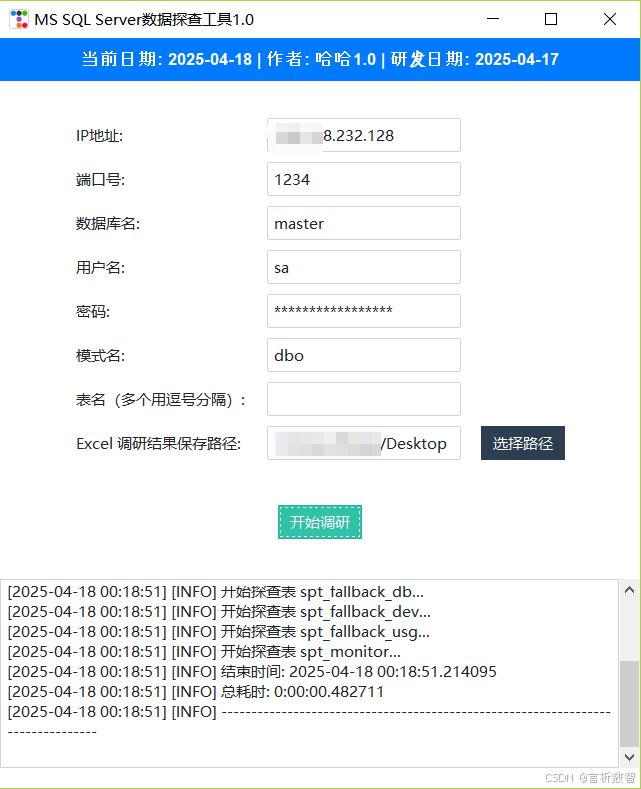Click the log panel scrollbar thumb
This screenshot has width=641, height=789.
[x=629, y=703]
